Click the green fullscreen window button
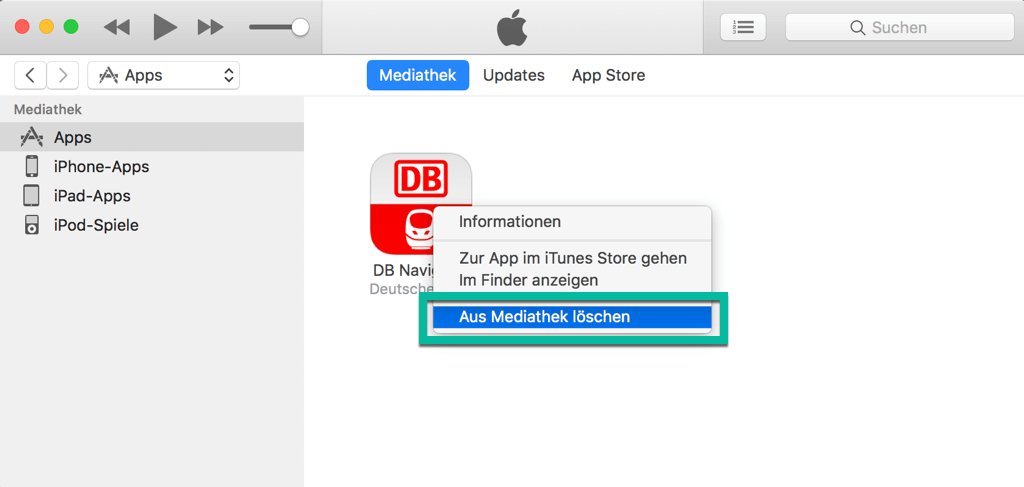Viewport: 1024px width, 487px height. coord(71,27)
